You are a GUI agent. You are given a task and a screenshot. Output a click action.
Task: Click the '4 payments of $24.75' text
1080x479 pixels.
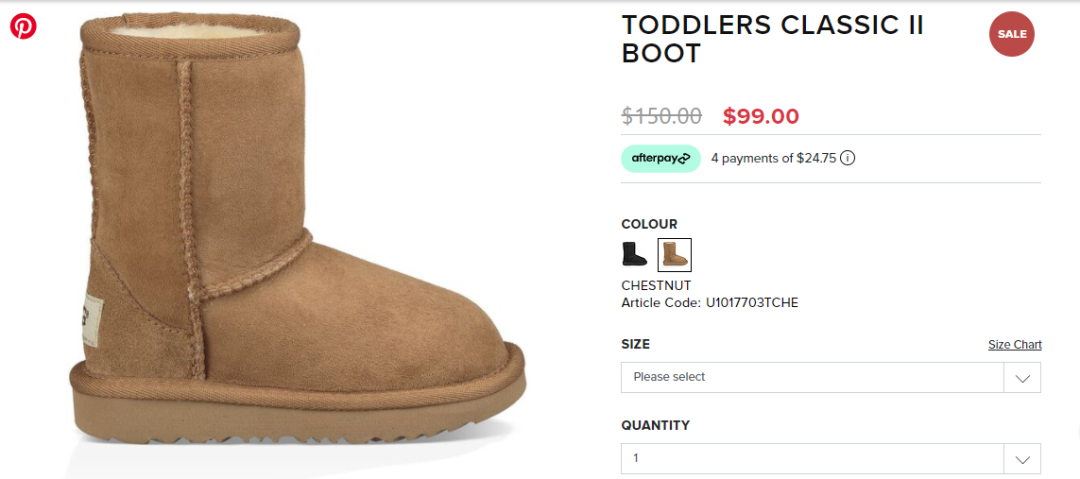click(x=773, y=159)
